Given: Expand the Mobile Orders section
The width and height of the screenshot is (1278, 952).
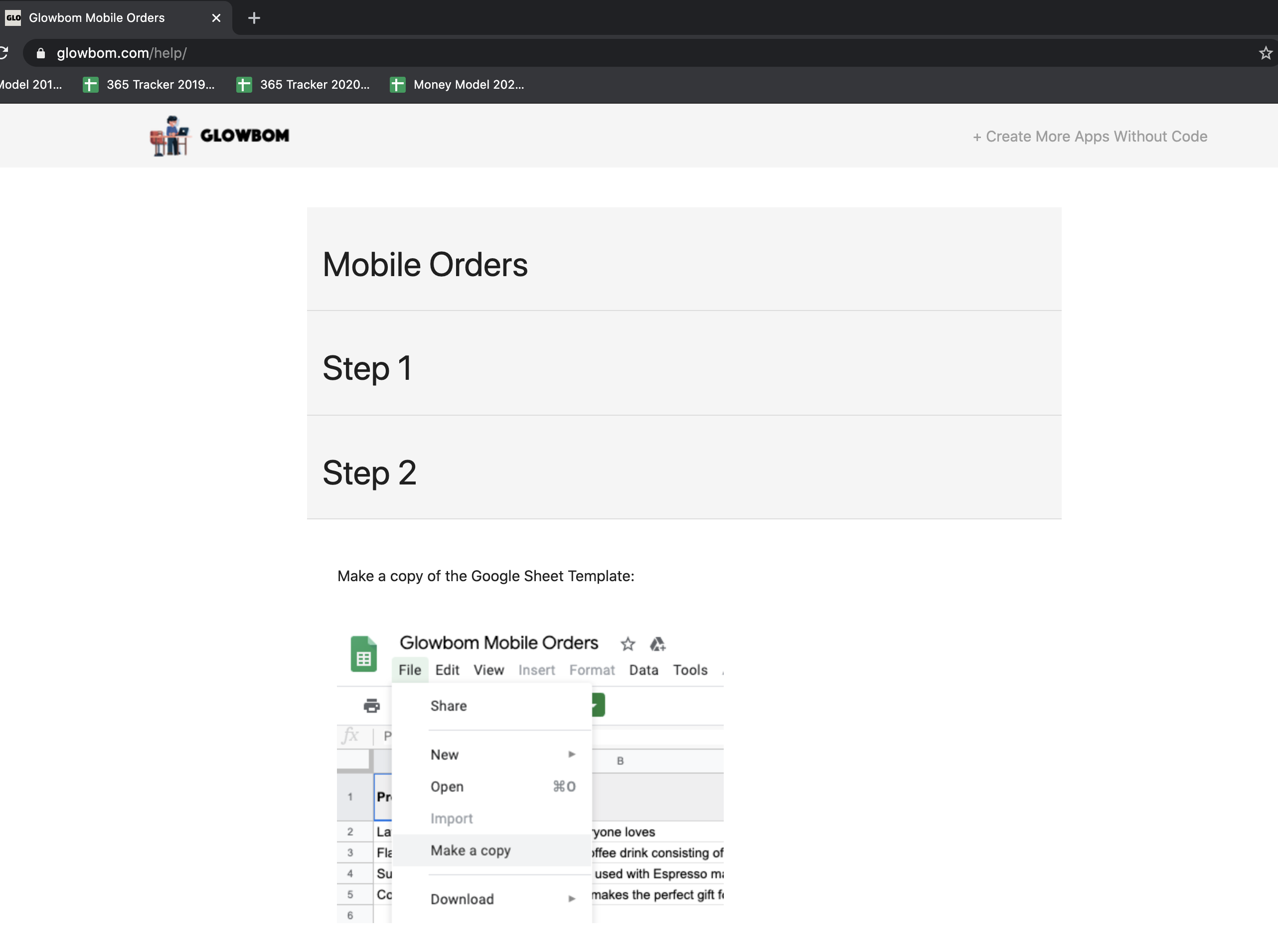Looking at the screenshot, I should pos(425,265).
